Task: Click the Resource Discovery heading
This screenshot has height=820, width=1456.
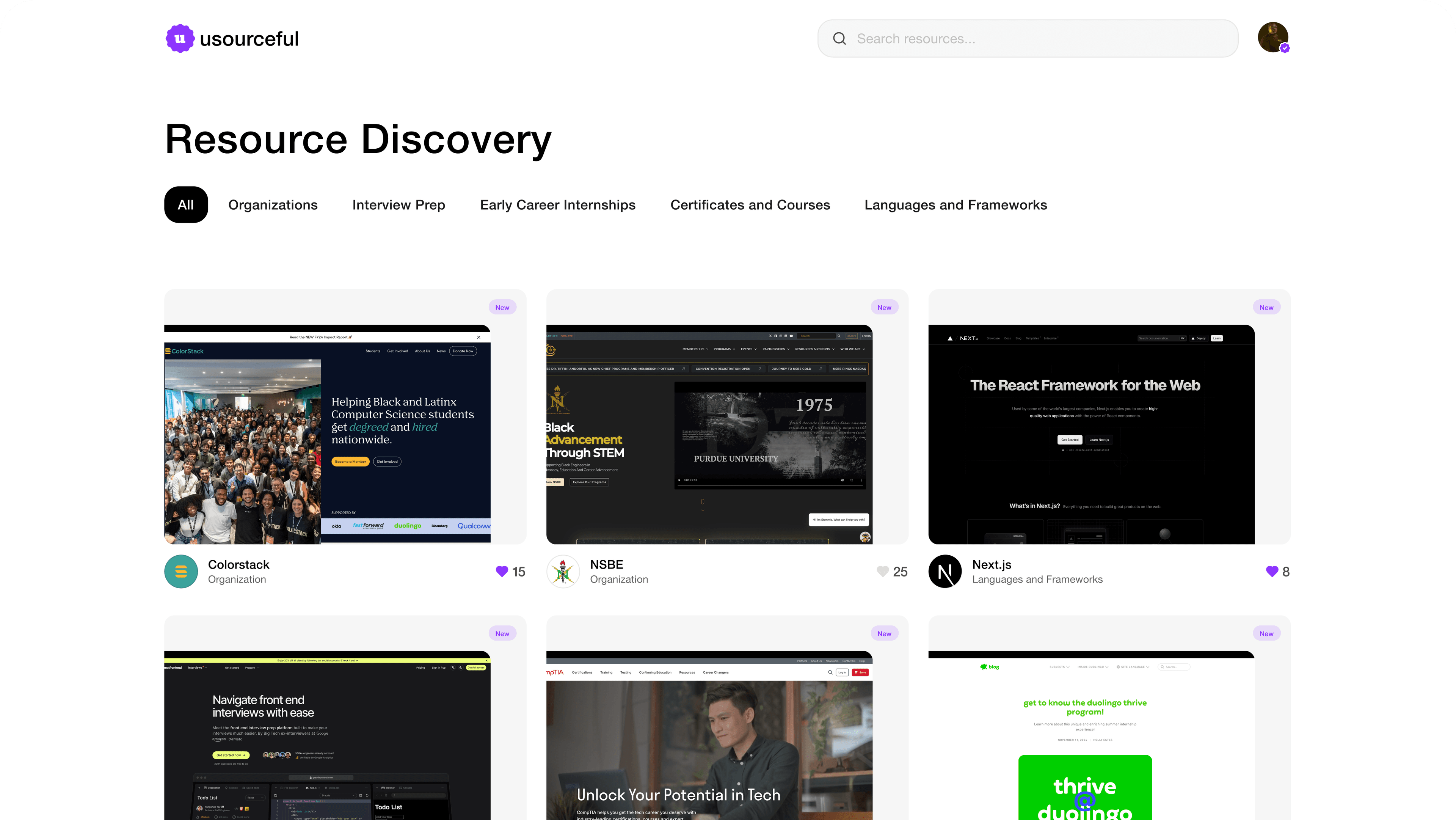Action: click(358, 139)
